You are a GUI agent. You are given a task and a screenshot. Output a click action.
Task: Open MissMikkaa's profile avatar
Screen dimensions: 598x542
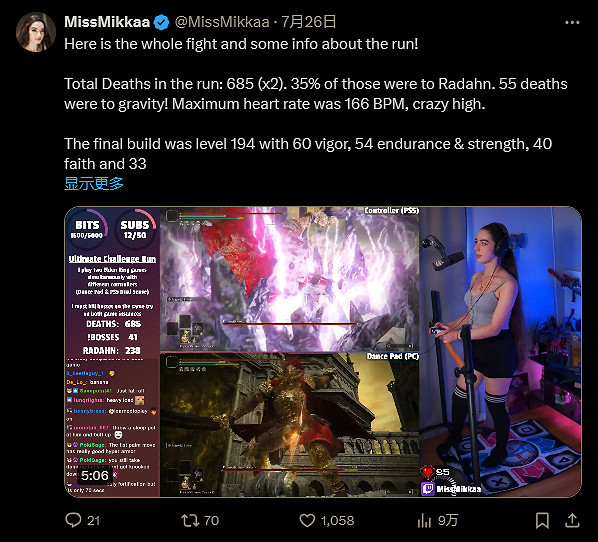[x=36, y=32]
